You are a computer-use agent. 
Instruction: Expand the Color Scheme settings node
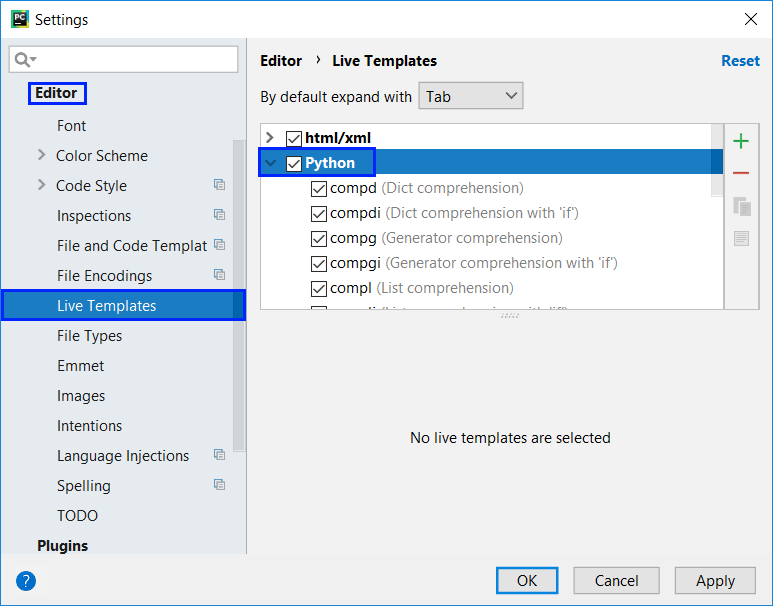[x=41, y=155]
